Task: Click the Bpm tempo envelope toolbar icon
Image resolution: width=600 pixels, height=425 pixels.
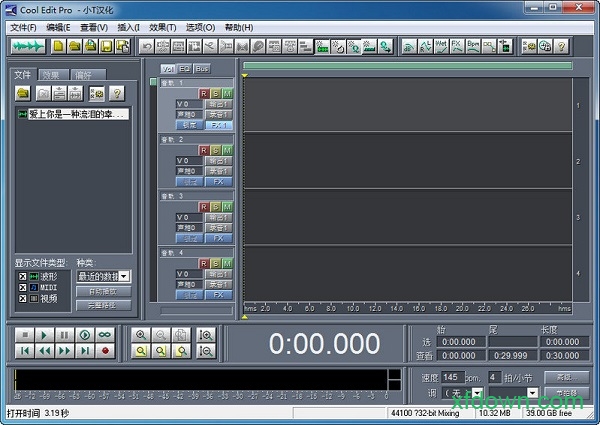Action: (x=473, y=47)
